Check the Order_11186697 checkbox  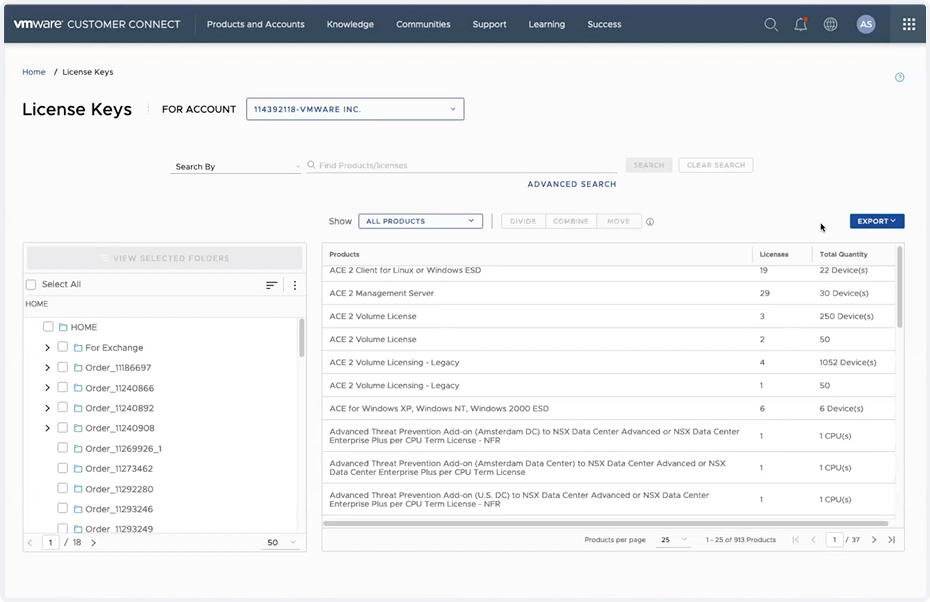coord(62,367)
